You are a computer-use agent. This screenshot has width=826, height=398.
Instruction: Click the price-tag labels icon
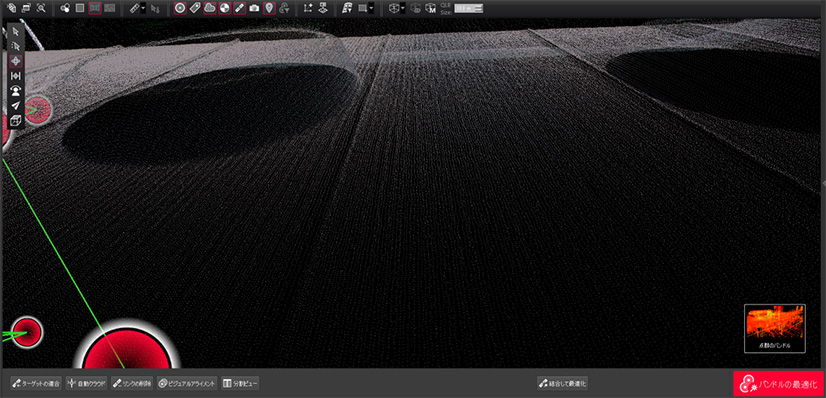195,8
